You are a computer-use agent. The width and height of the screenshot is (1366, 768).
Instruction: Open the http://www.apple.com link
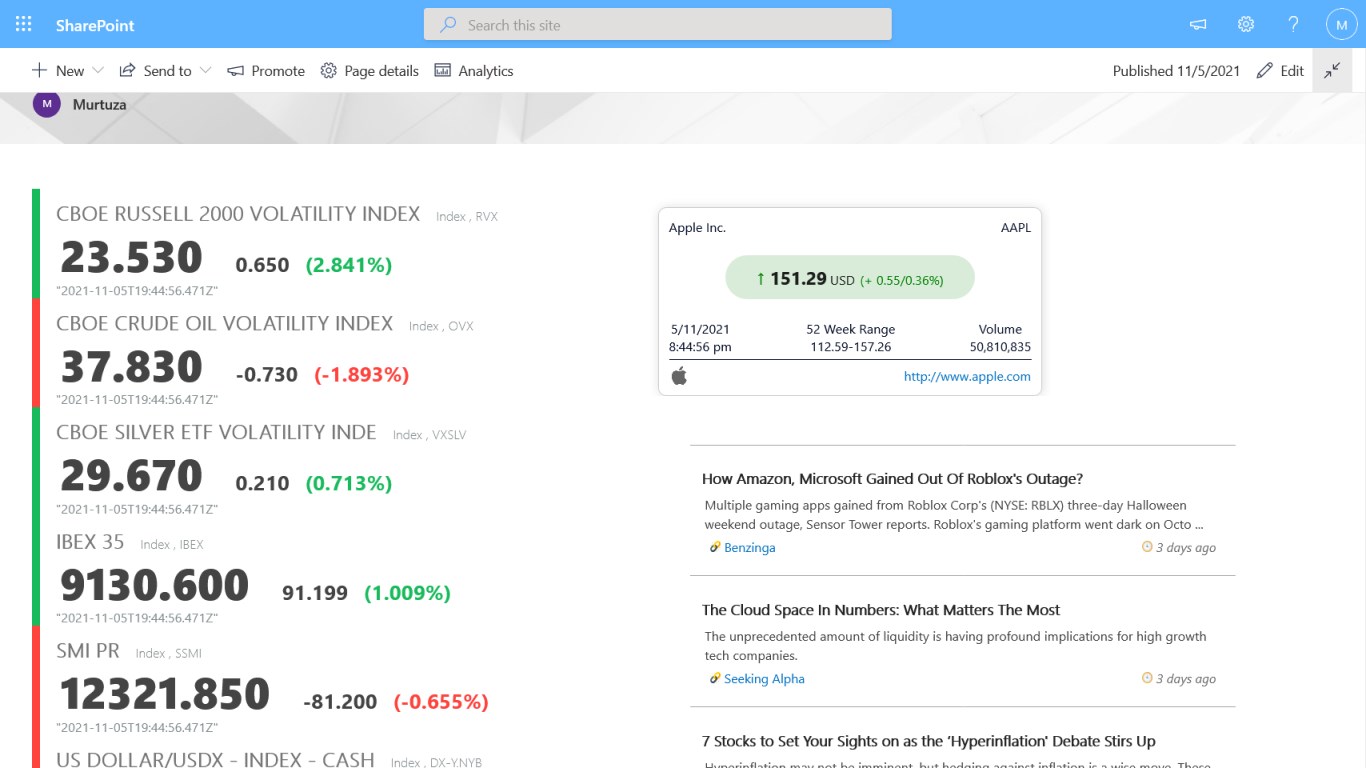(967, 377)
